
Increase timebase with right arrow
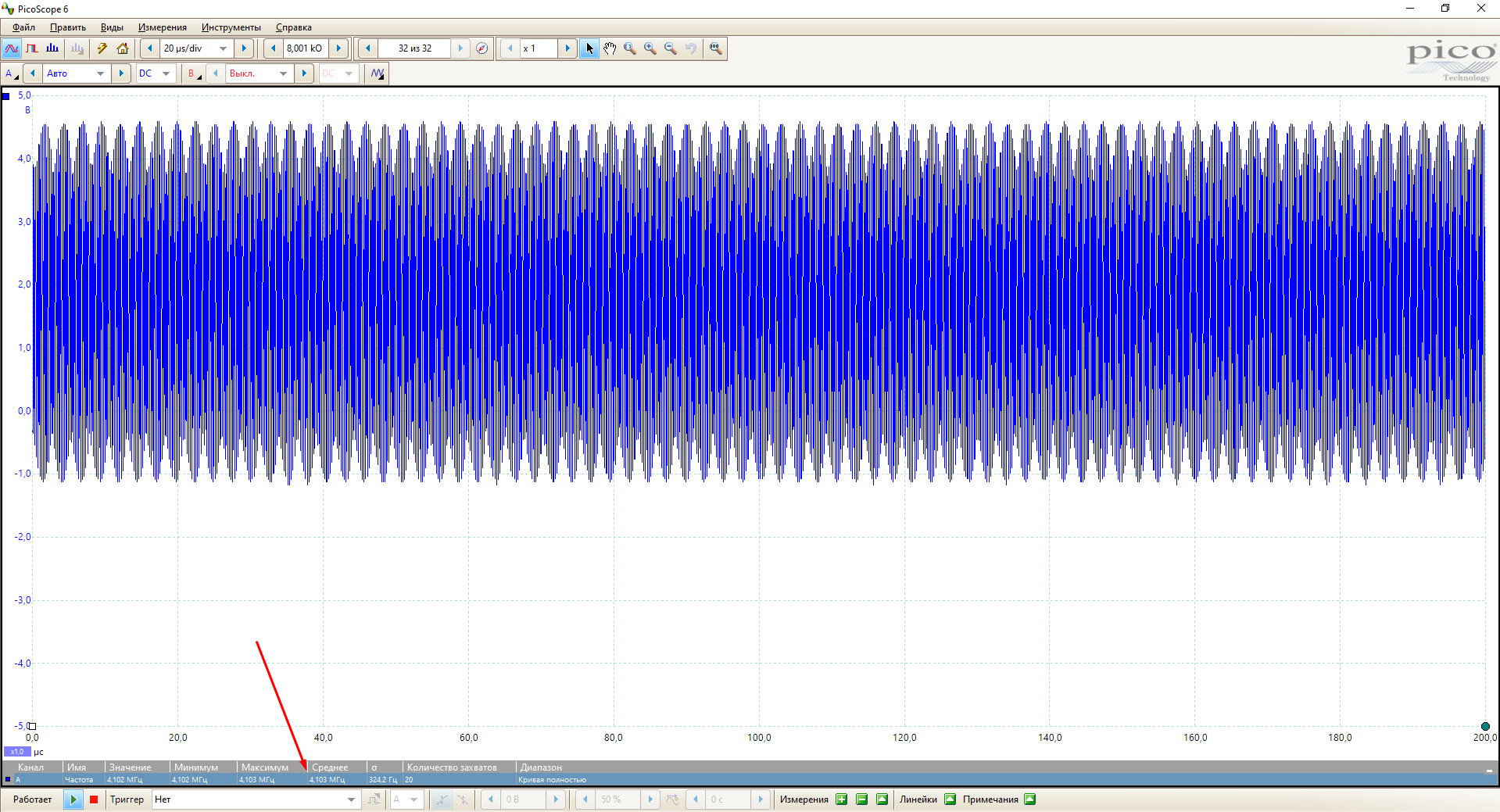(244, 48)
